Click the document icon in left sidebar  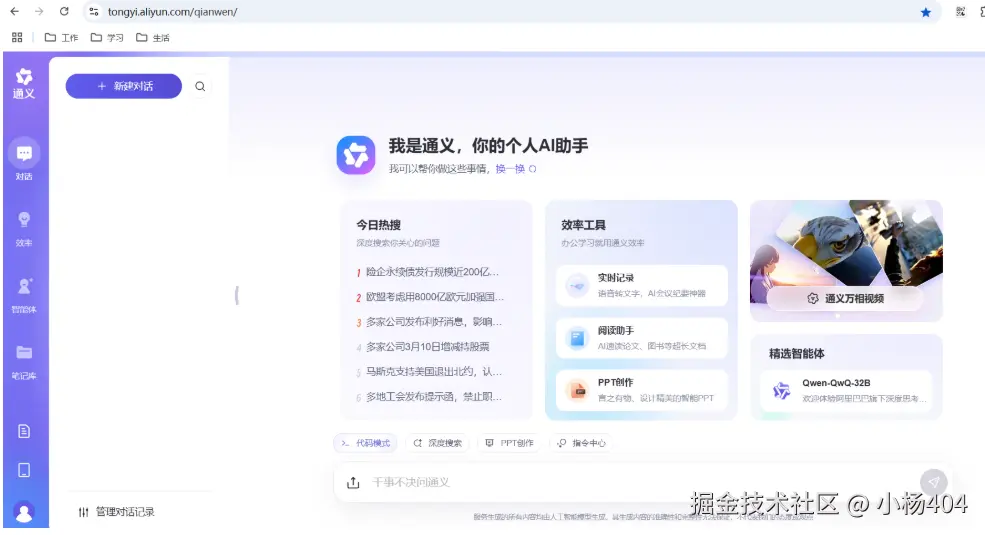[24, 431]
